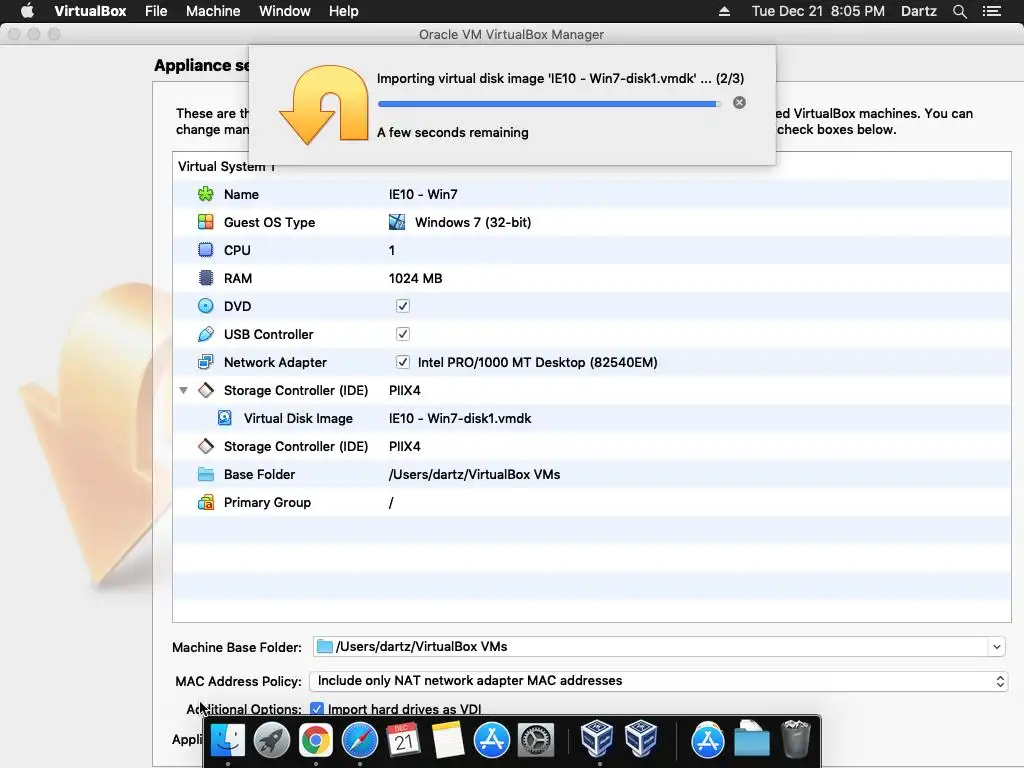The image size is (1024, 768).
Task: Select the CPU count value 1
Action: (392, 250)
